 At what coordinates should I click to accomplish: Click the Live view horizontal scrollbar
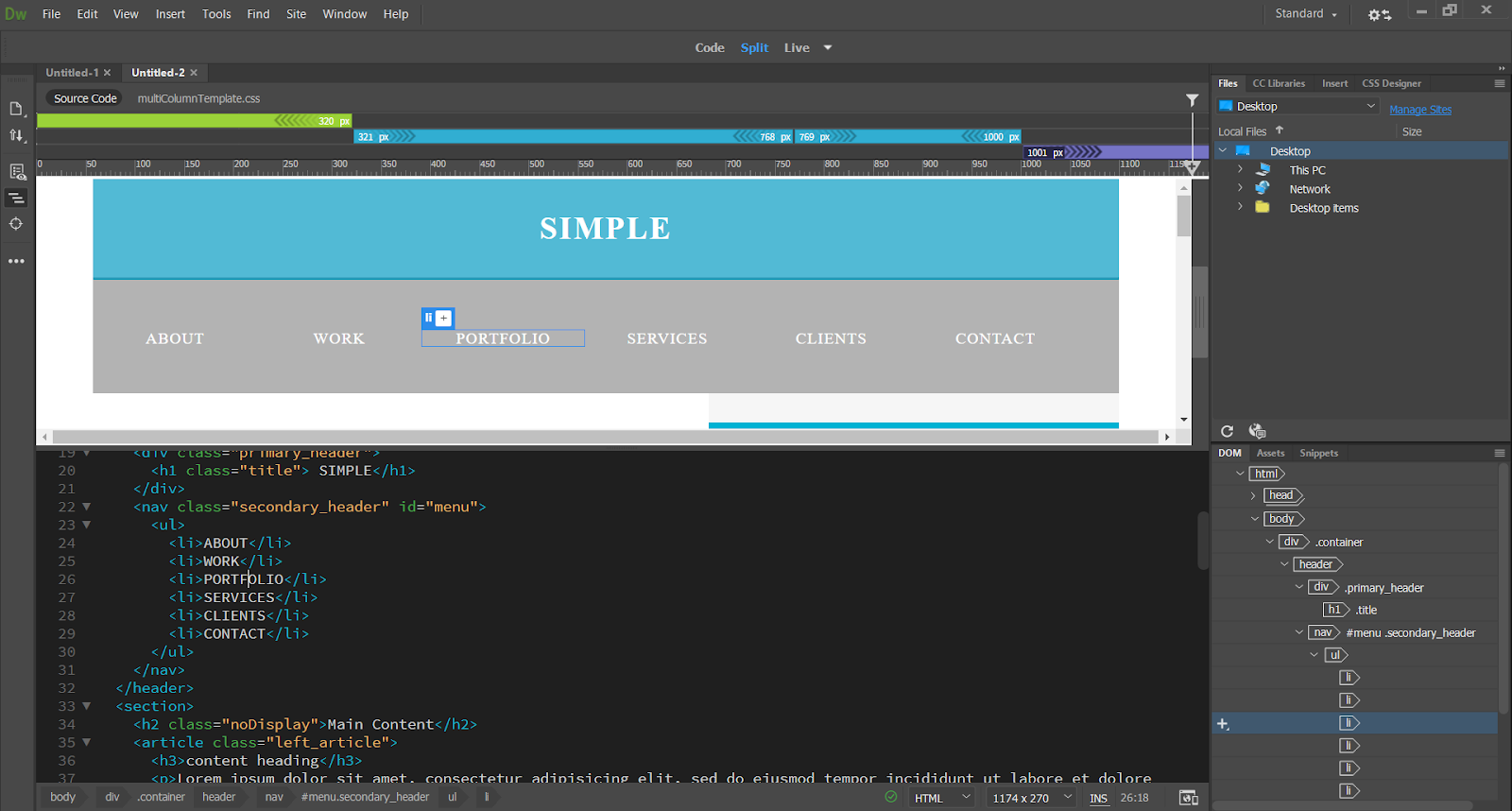click(605, 437)
